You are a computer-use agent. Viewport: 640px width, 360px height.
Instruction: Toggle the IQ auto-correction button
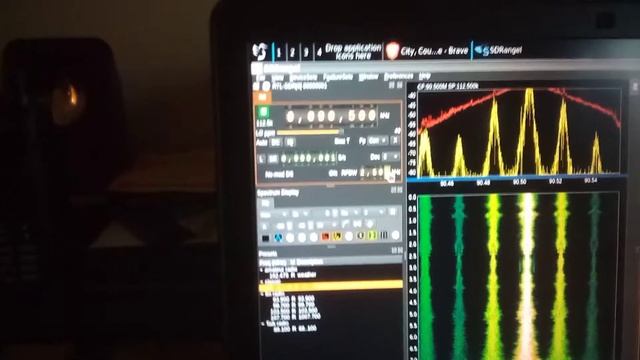pyautogui.click(x=290, y=142)
